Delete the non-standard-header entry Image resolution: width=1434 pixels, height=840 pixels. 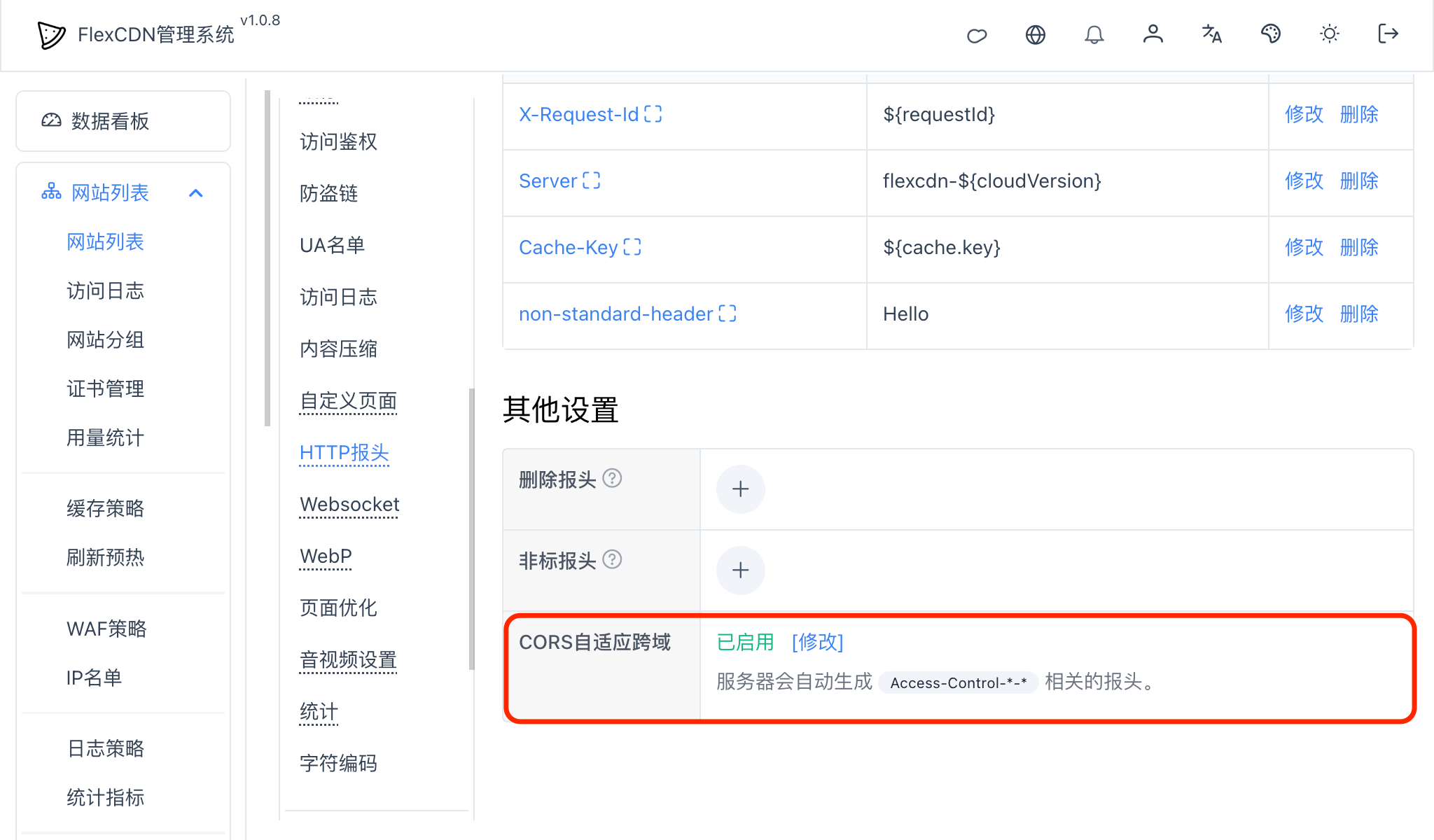click(x=1358, y=314)
